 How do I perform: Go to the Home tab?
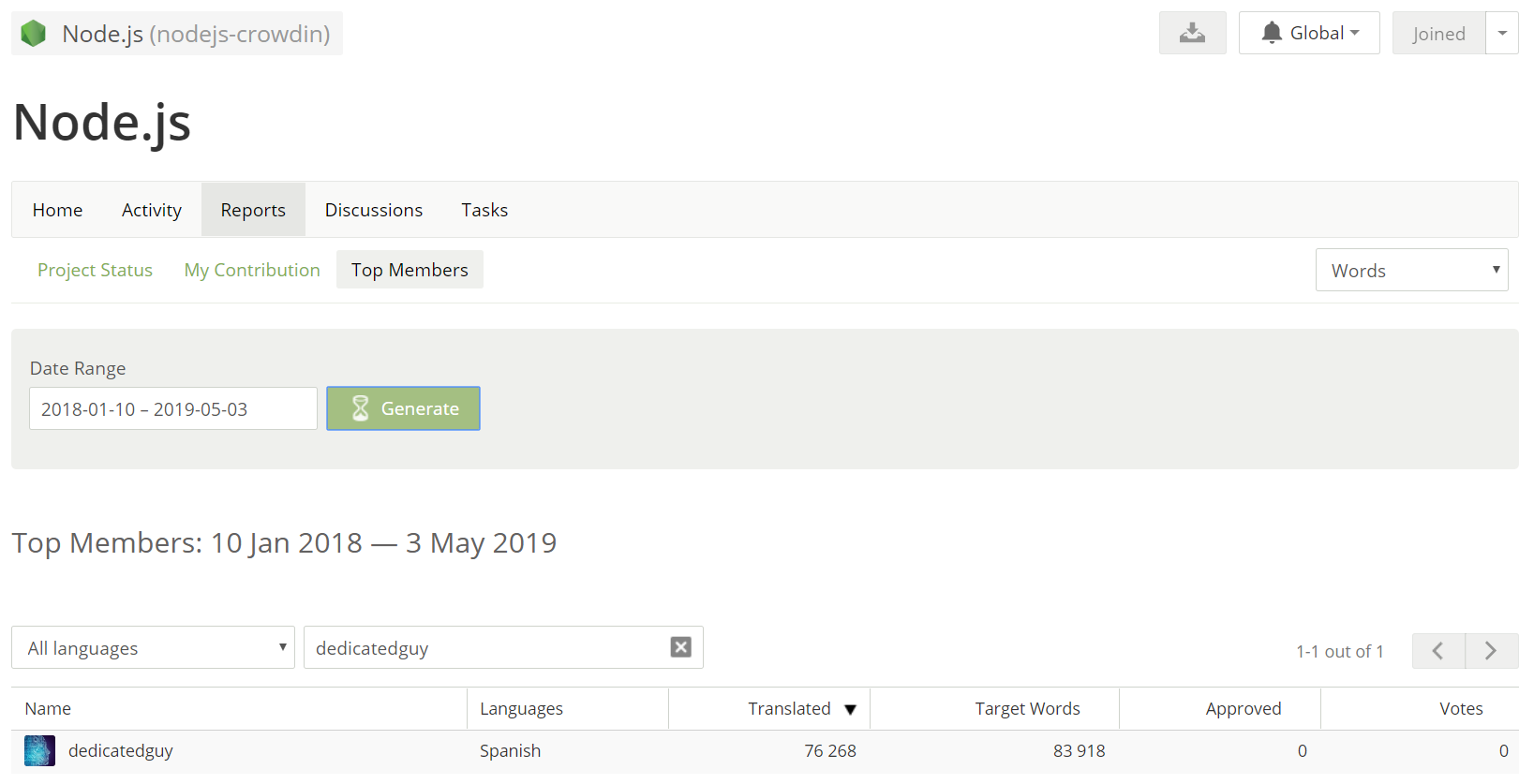[57, 210]
